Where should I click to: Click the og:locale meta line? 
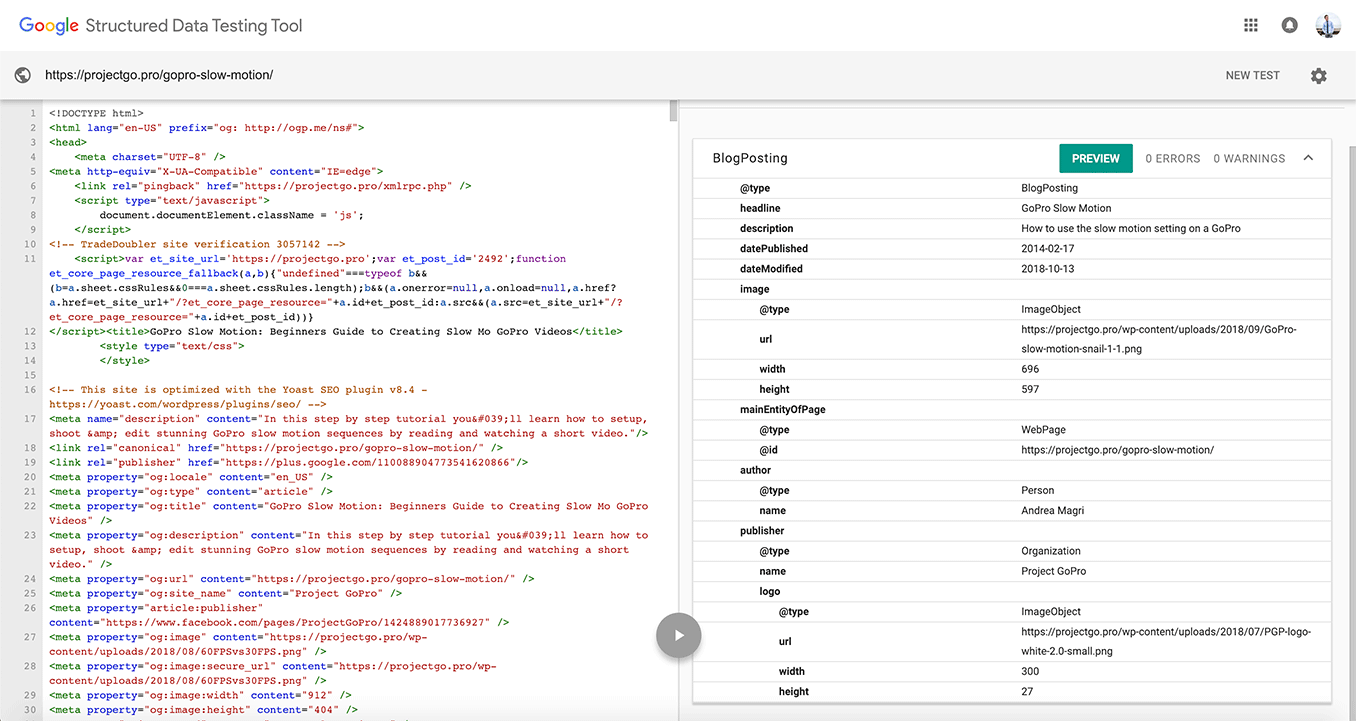pos(191,477)
